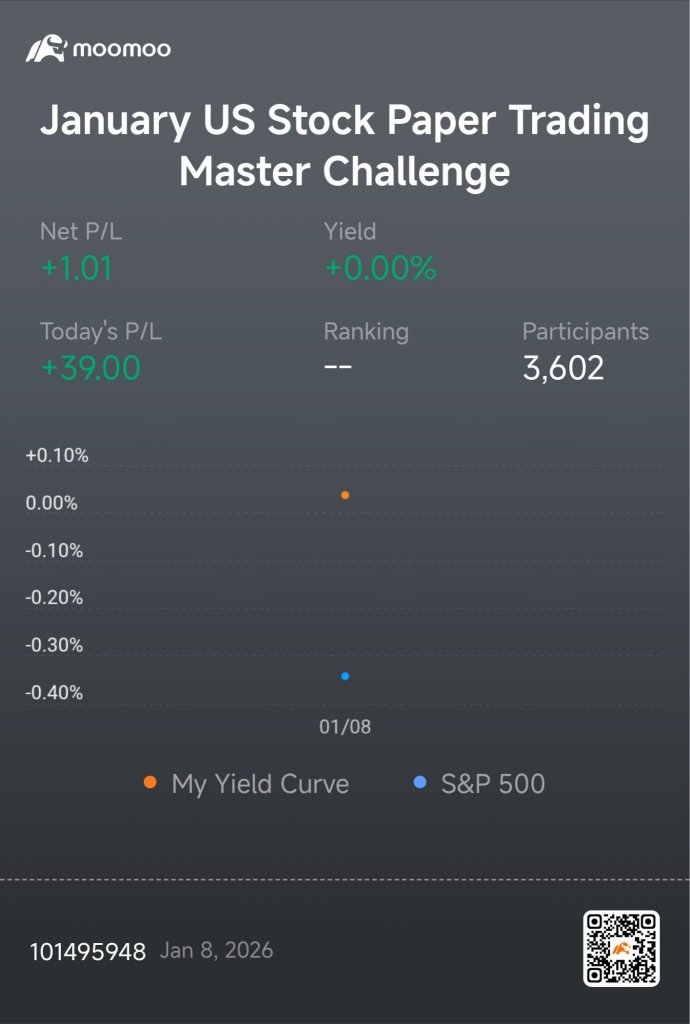This screenshot has height=1024, width=690.
Task: Click the blue S&P 500 legend dot
Action: 420,782
